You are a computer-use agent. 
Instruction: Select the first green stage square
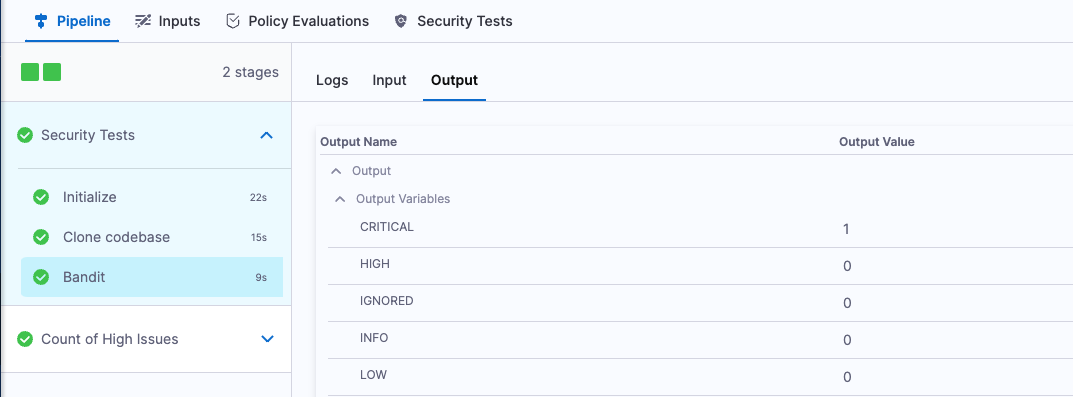coord(30,72)
